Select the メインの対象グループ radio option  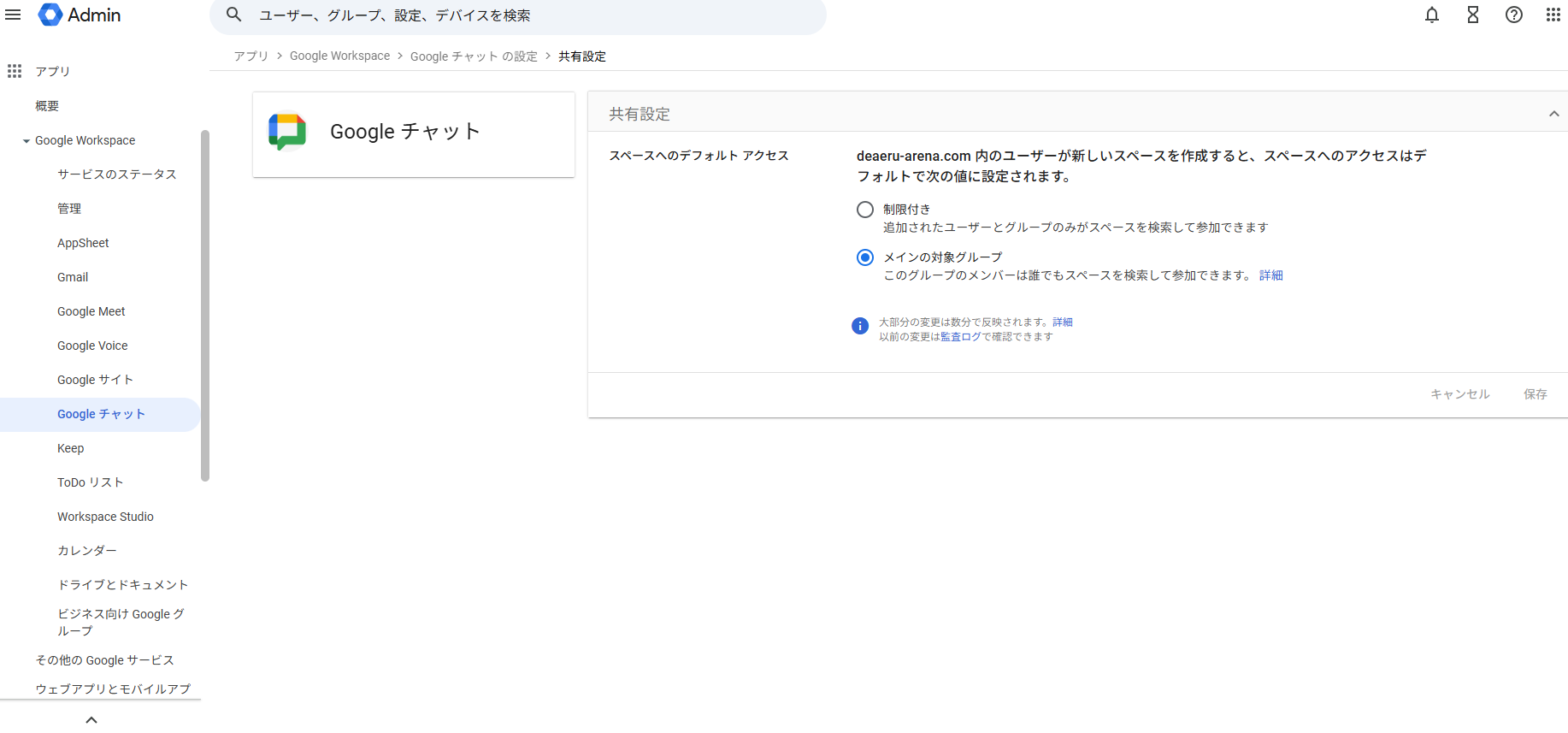pos(865,257)
